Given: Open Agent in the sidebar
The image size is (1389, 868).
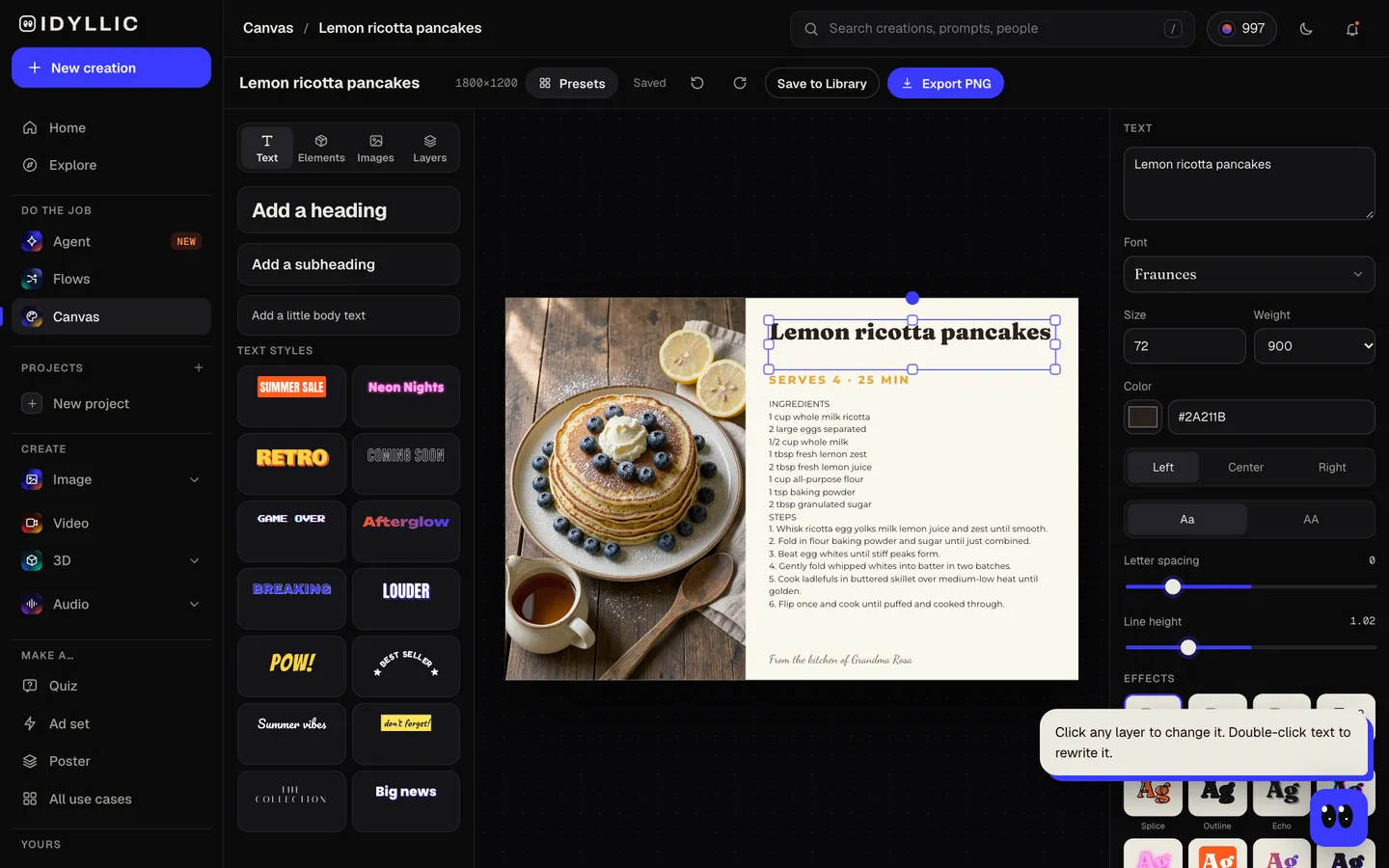Looking at the screenshot, I should [111, 241].
